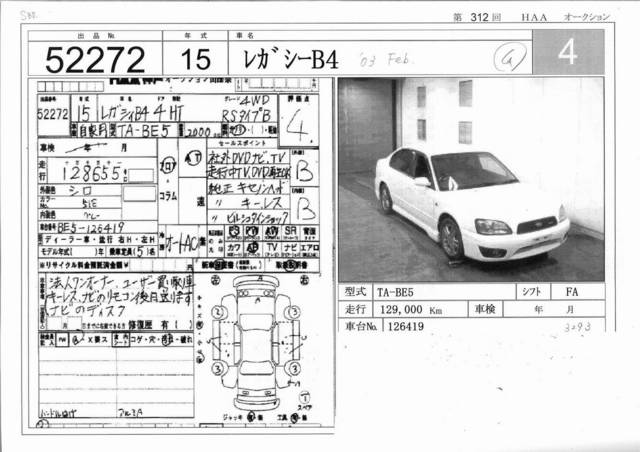Click the リサイクル料金 deposit label
640x452 pixels.
click(84, 265)
